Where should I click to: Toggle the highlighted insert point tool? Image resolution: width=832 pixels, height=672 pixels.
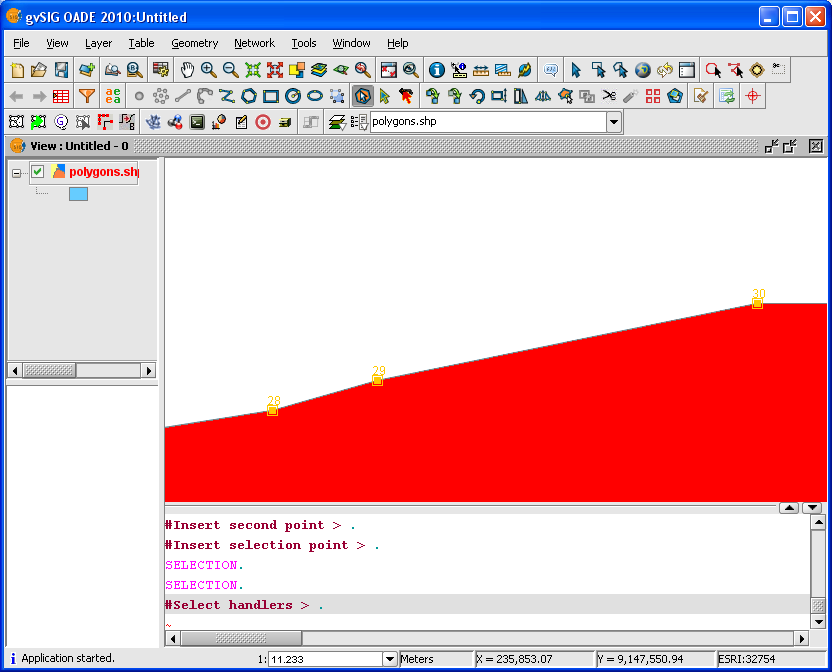[x=364, y=95]
